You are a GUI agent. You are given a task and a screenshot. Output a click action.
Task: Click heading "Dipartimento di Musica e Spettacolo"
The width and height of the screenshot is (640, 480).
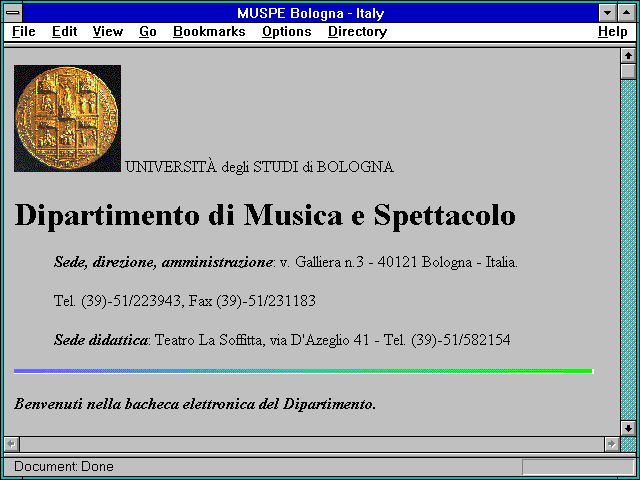pos(265,215)
